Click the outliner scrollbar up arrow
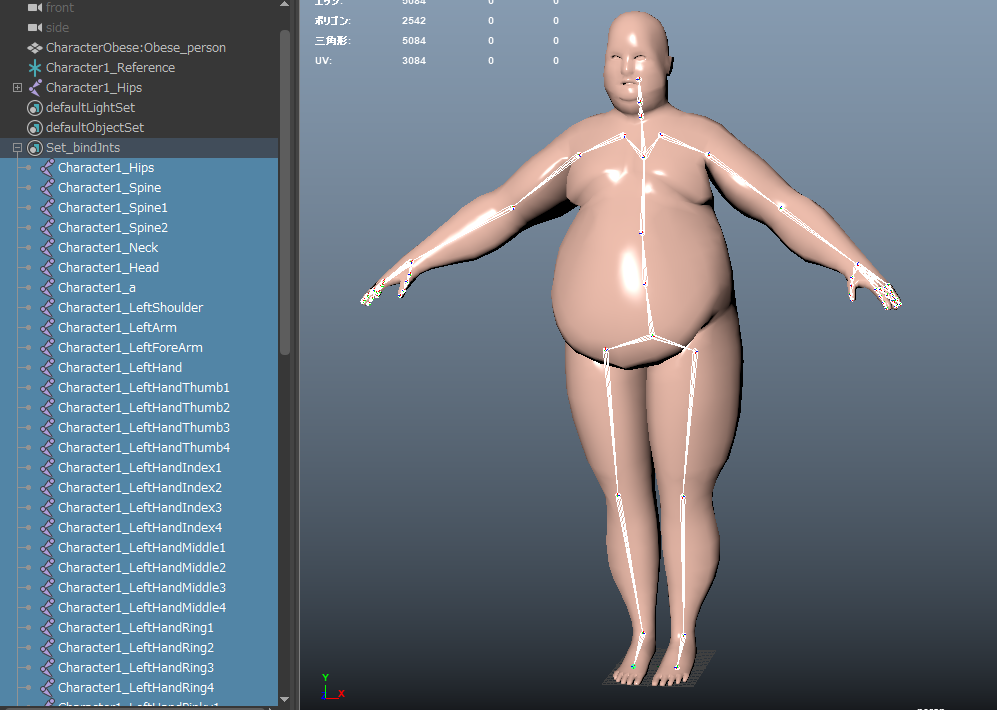The image size is (997, 710). pos(285,4)
